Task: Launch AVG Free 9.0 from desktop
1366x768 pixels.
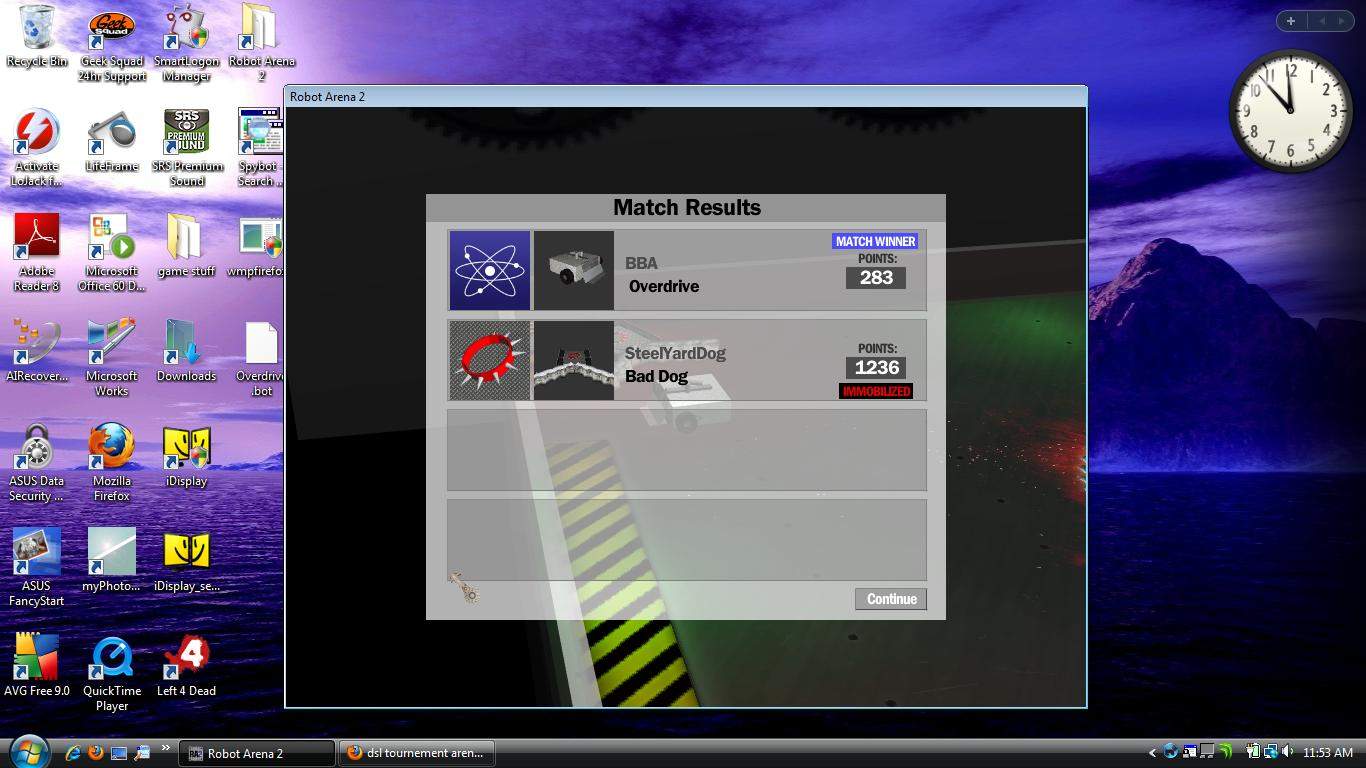Action: pyautogui.click(x=37, y=658)
